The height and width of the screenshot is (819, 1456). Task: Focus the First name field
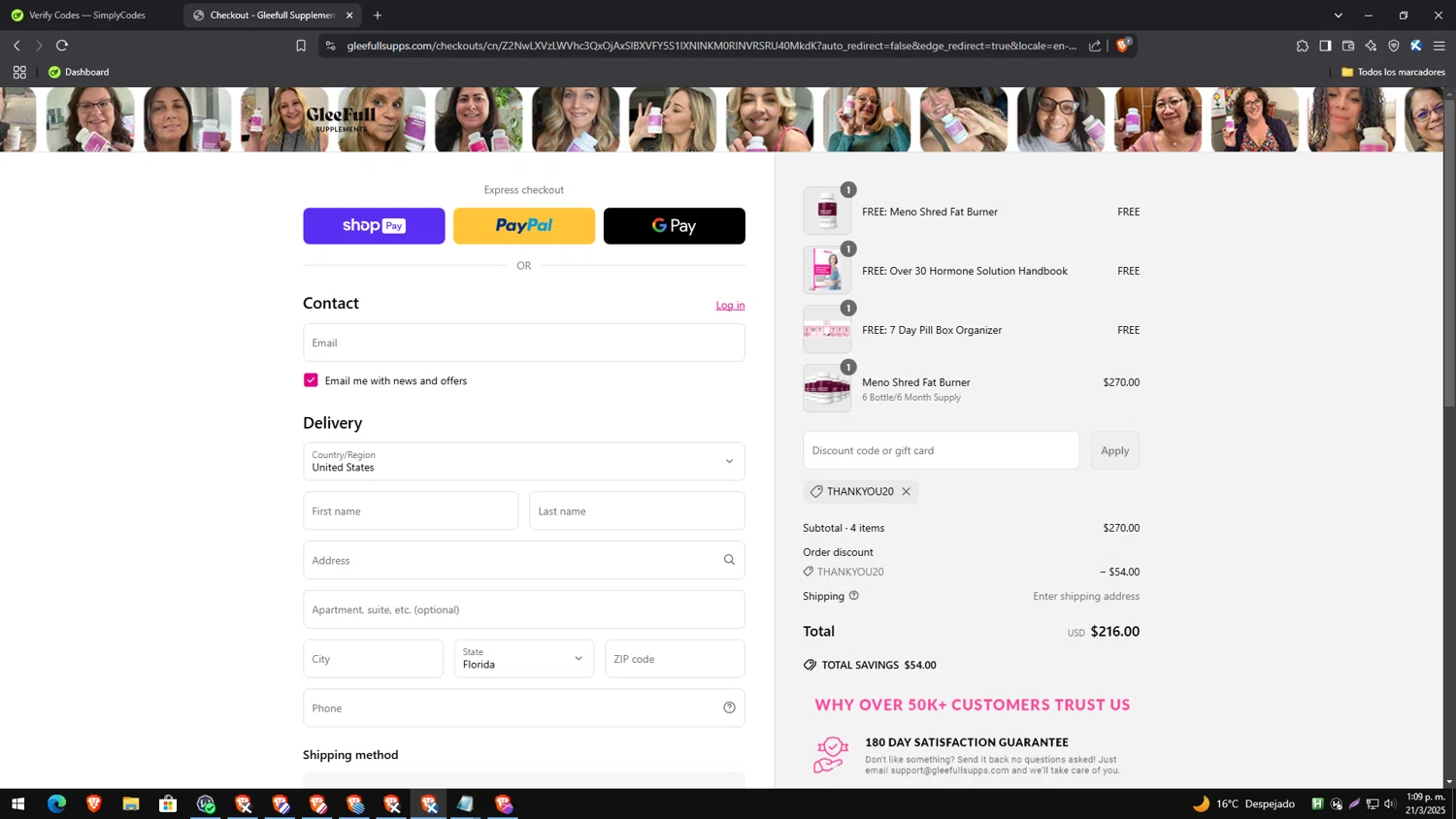click(x=411, y=511)
